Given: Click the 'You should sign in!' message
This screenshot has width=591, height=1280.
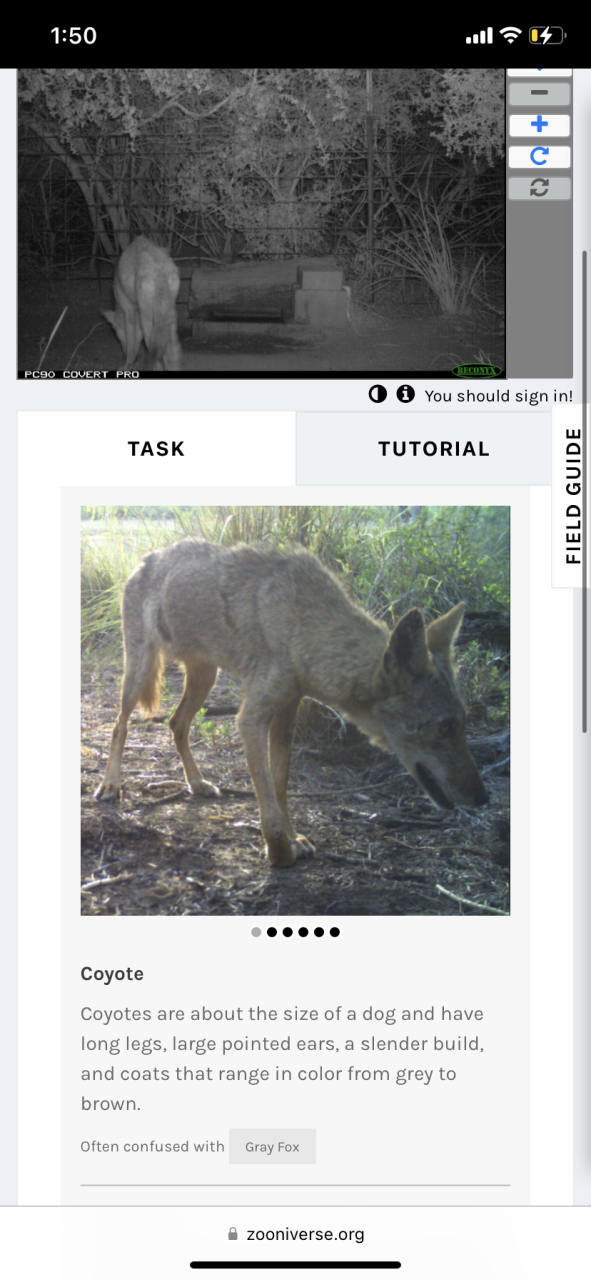Looking at the screenshot, I should point(498,396).
